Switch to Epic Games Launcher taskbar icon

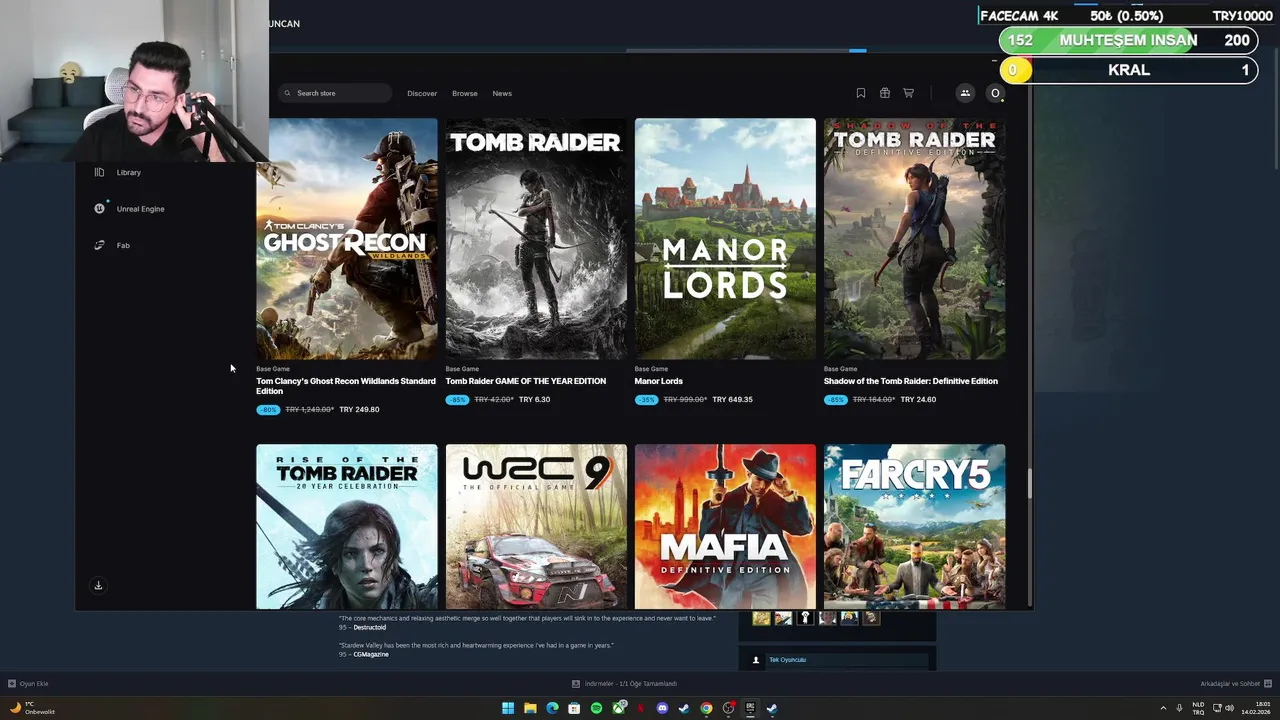750,708
